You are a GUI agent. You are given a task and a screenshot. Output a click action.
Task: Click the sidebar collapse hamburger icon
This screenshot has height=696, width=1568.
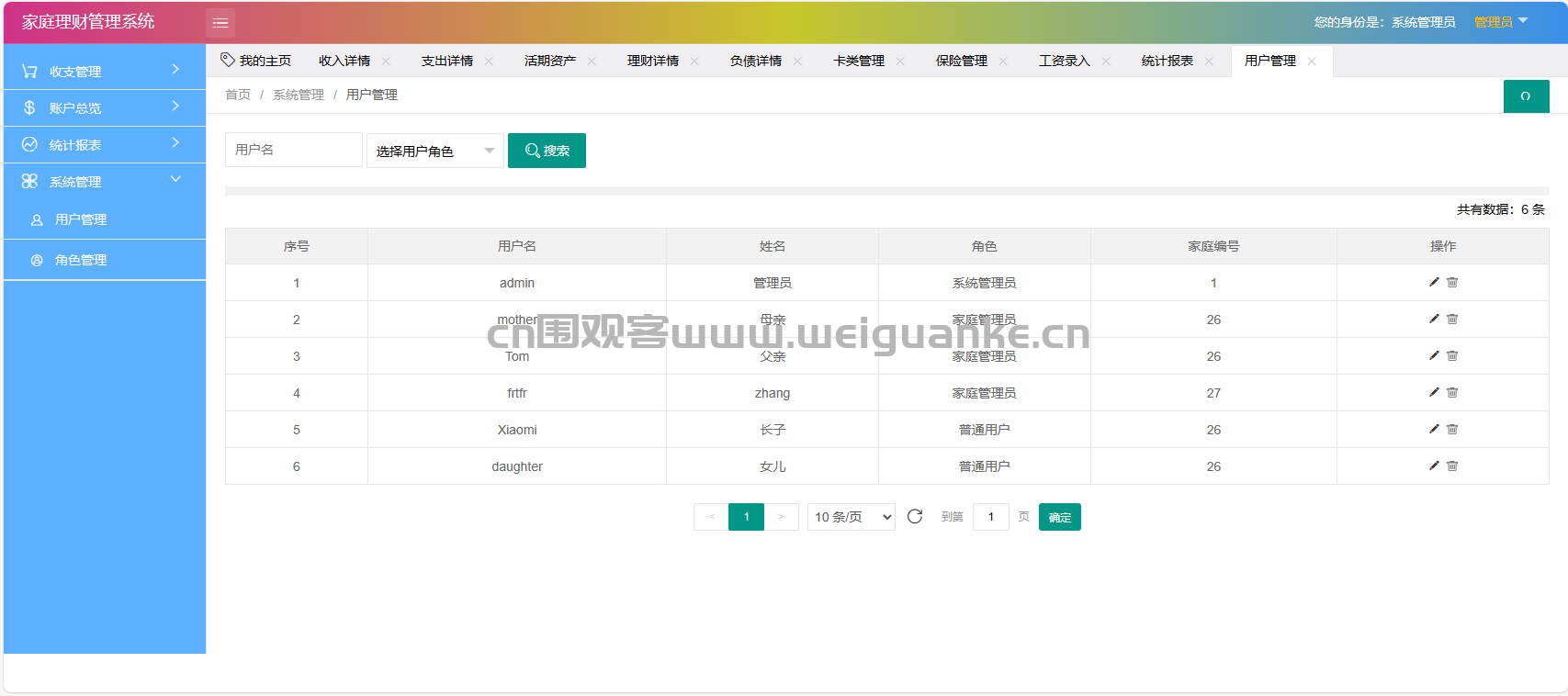tap(220, 23)
